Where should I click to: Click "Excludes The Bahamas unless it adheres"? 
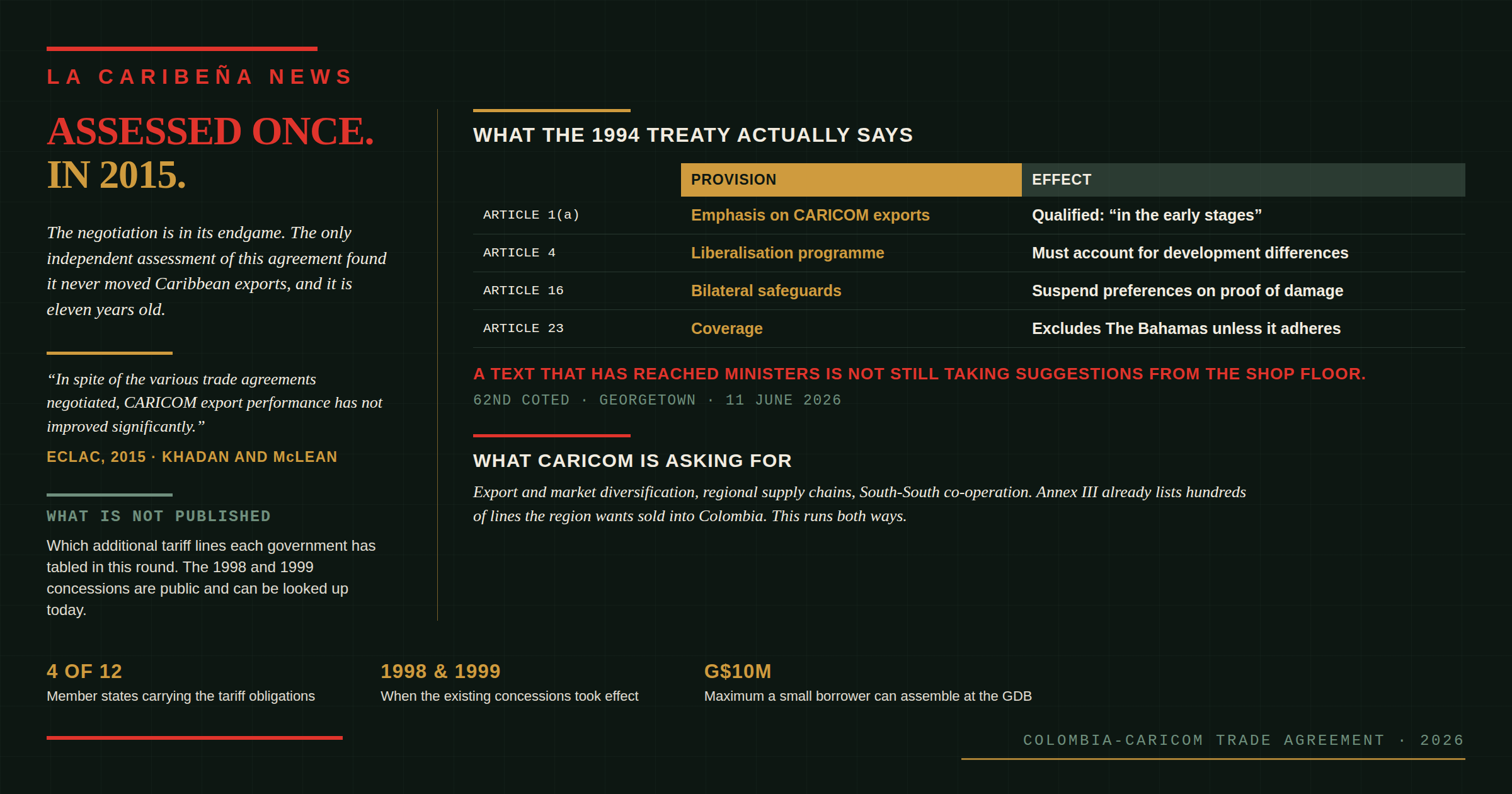[x=1186, y=328]
